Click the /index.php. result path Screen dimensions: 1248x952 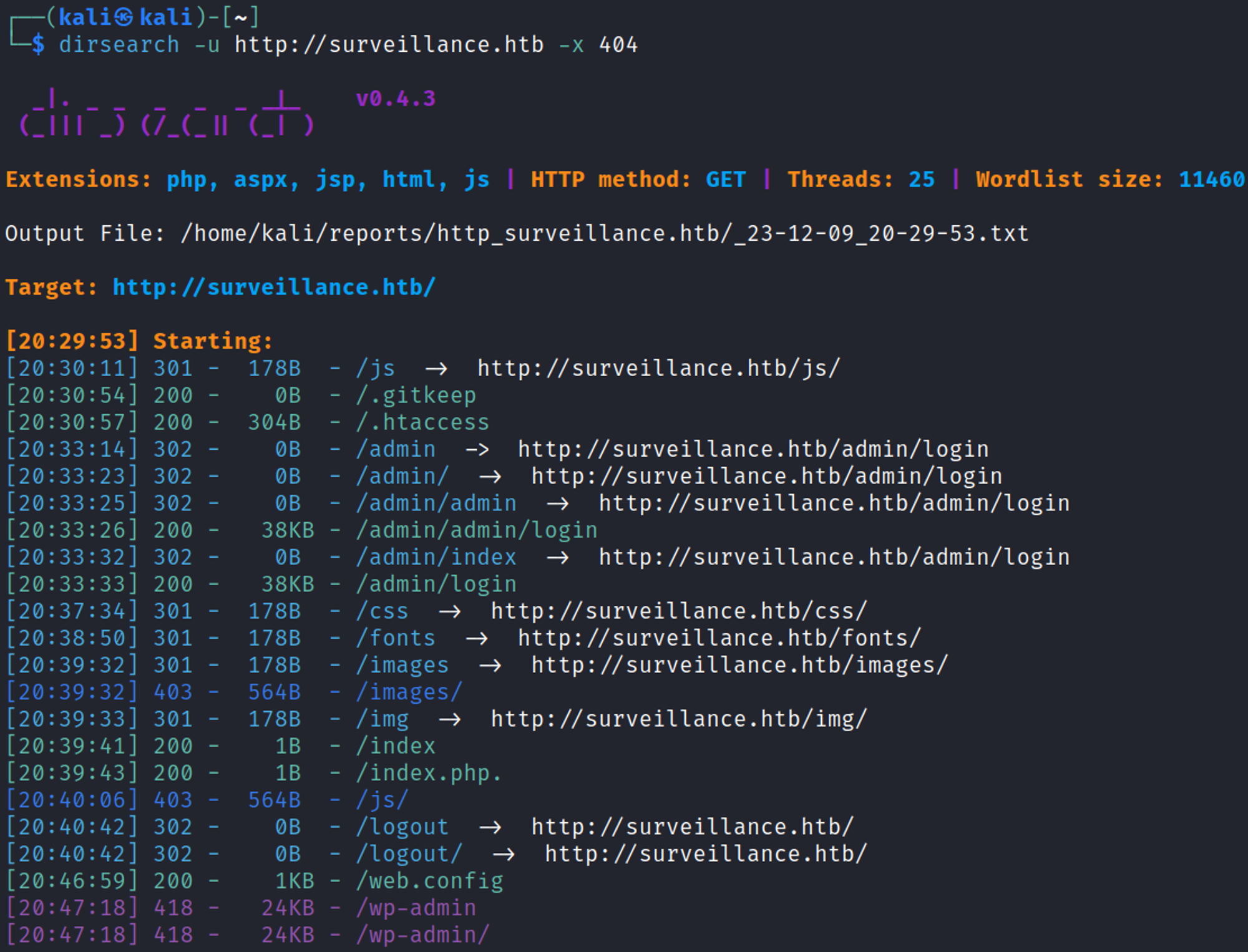pyautogui.click(x=429, y=773)
